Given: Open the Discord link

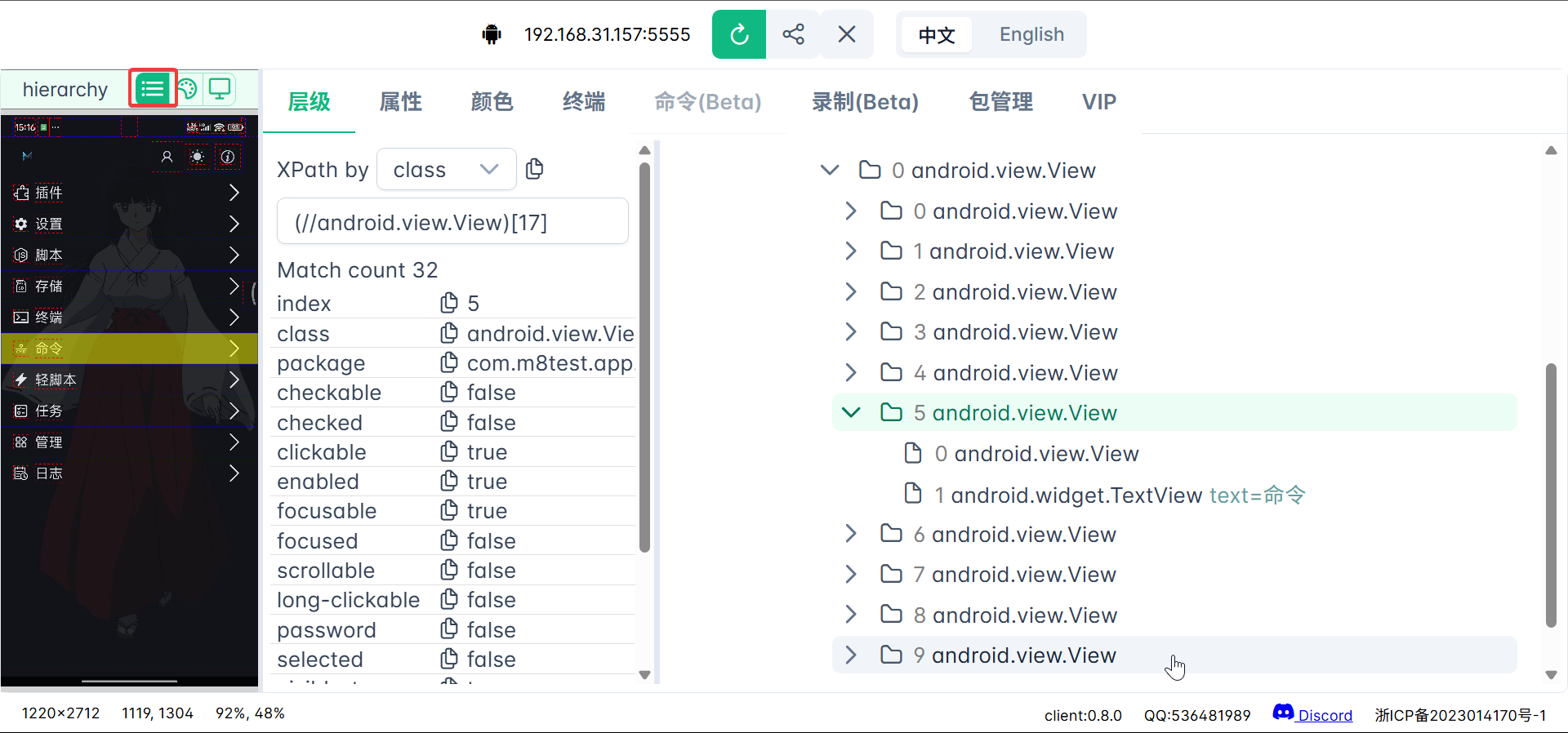Looking at the screenshot, I should coord(1324,715).
